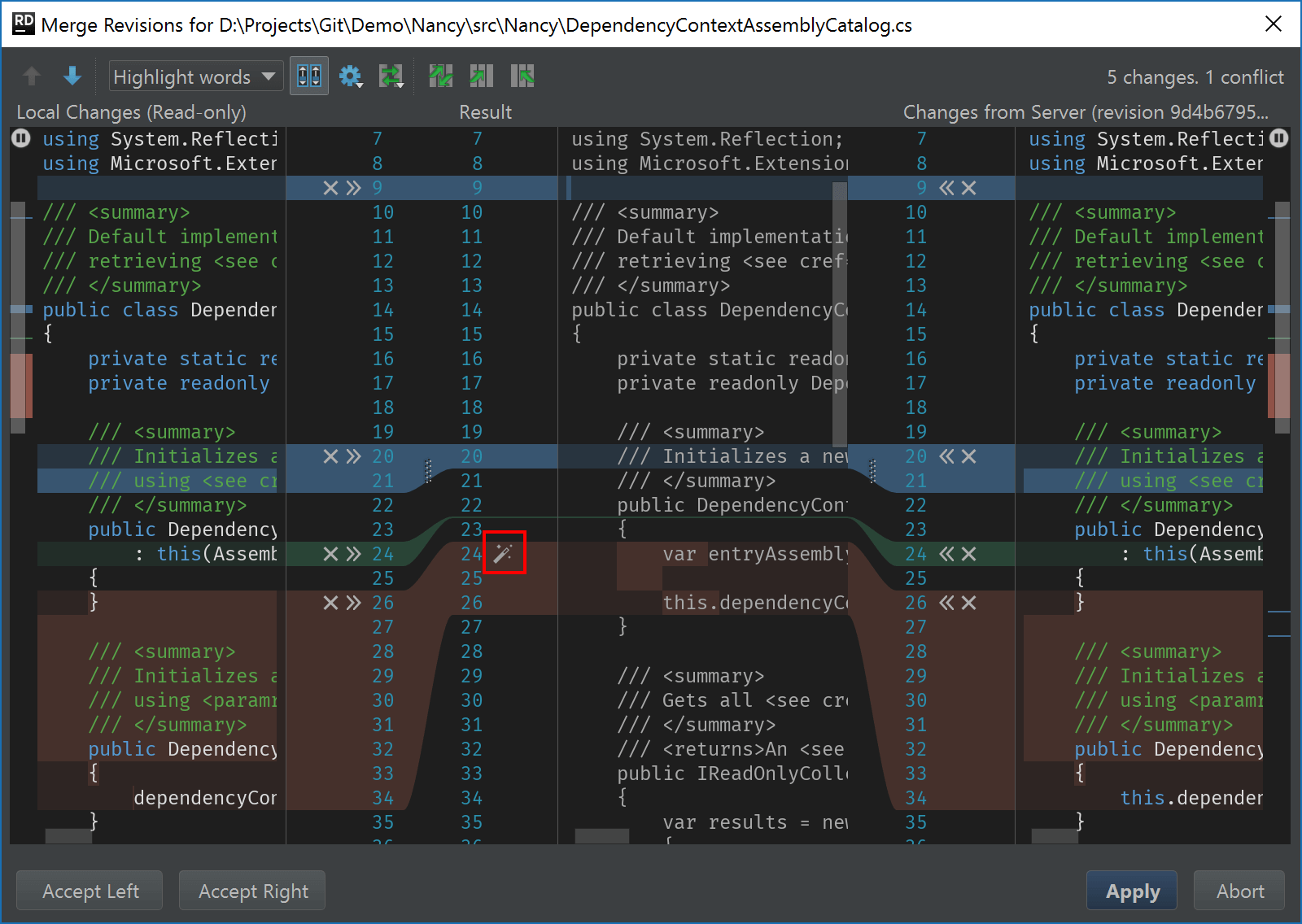Screen dimensions: 1302x924
Task: Toggle the collapse unchanged fragments control
Action: click(308, 76)
